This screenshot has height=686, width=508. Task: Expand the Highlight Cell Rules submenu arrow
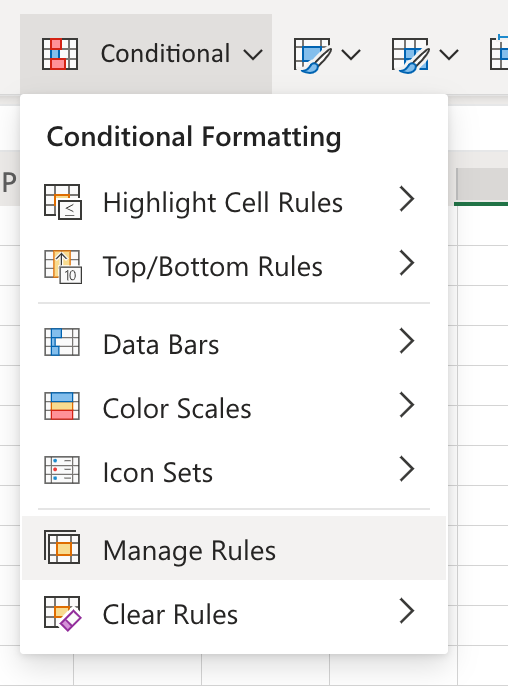click(407, 199)
